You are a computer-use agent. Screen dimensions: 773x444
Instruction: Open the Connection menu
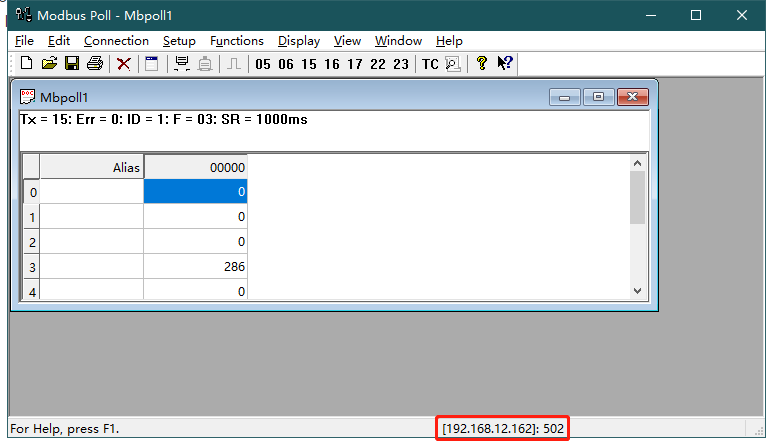[x=116, y=41]
